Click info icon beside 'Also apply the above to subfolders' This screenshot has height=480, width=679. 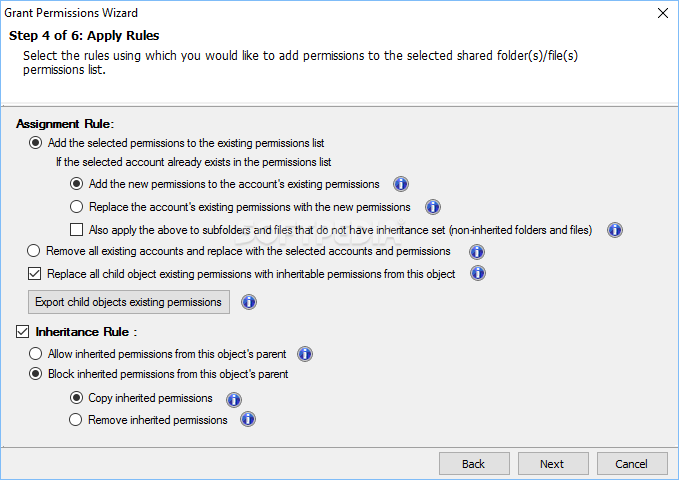614,230
